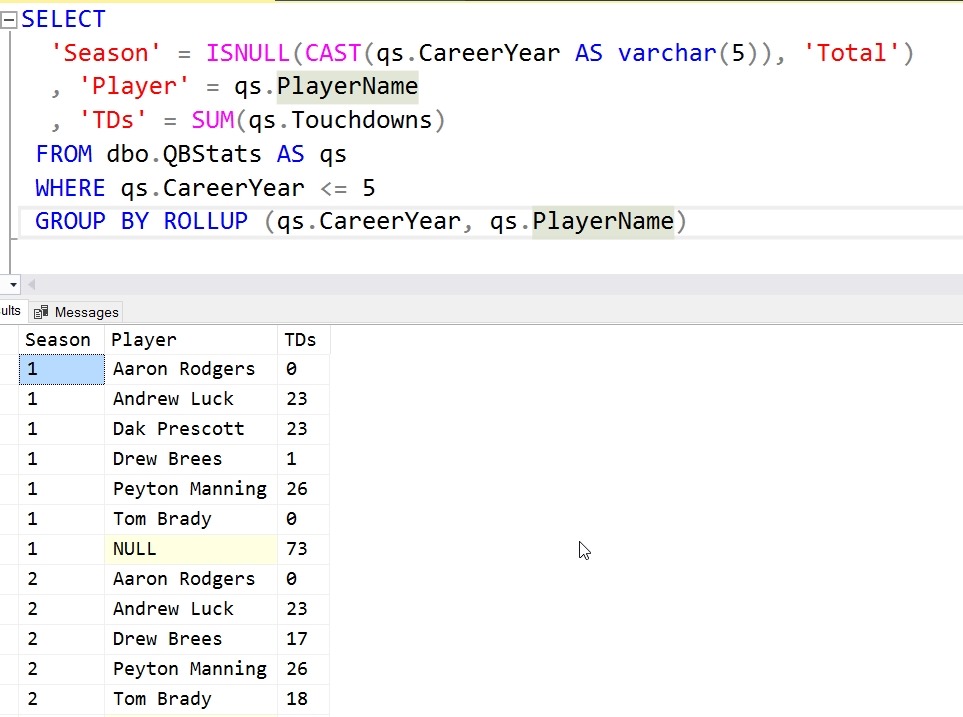963x717 pixels.
Task: Collapse the SELECT query outline block
Action: (x=9, y=20)
